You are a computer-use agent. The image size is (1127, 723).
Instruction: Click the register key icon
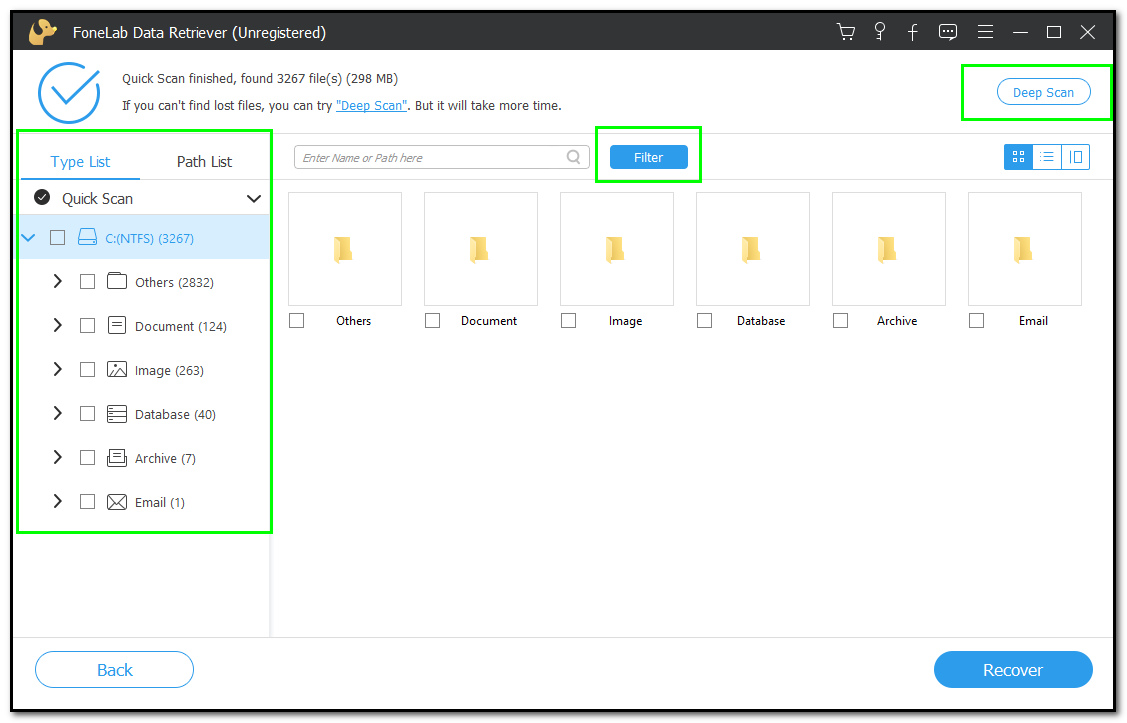coord(880,32)
